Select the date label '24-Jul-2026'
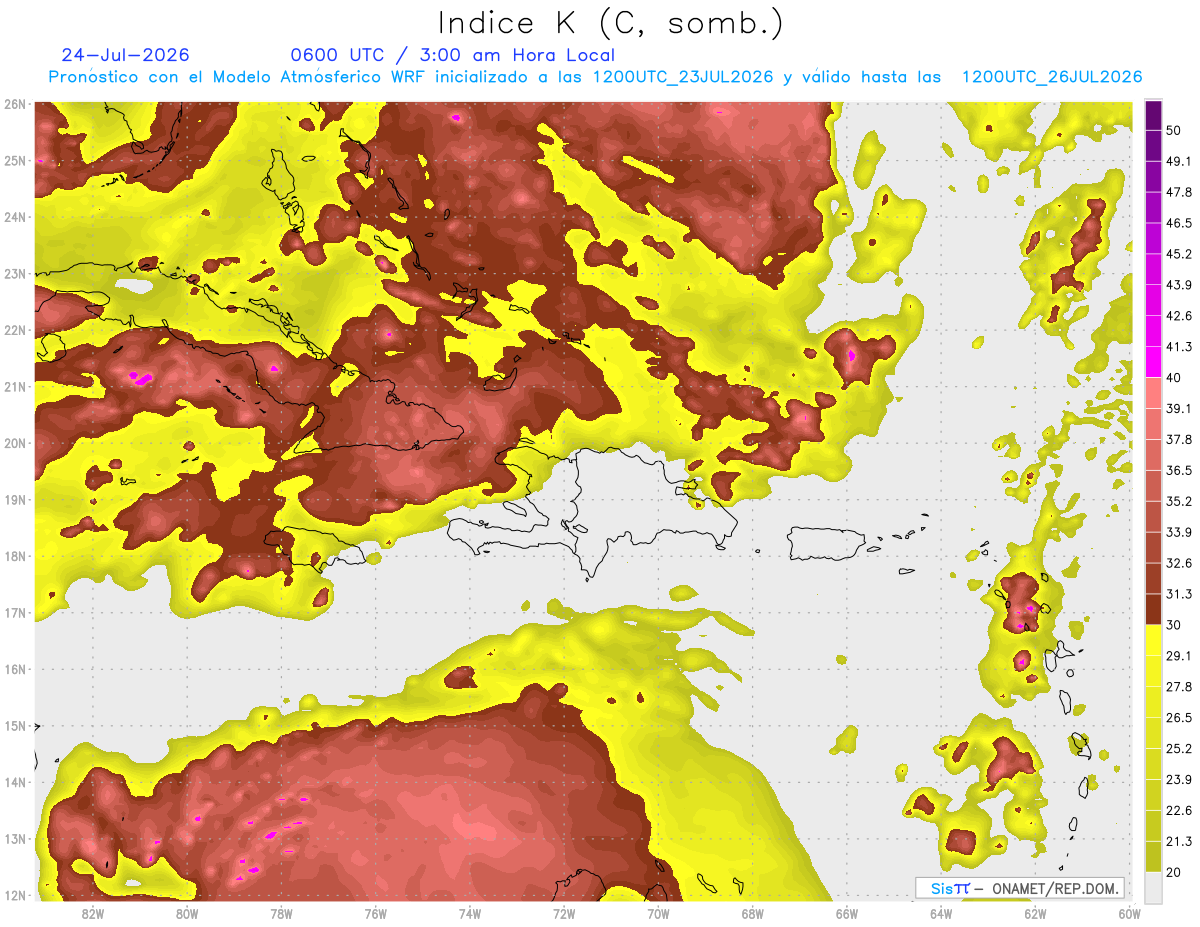The width and height of the screenshot is (1200, 927). (x=125, y=55)
